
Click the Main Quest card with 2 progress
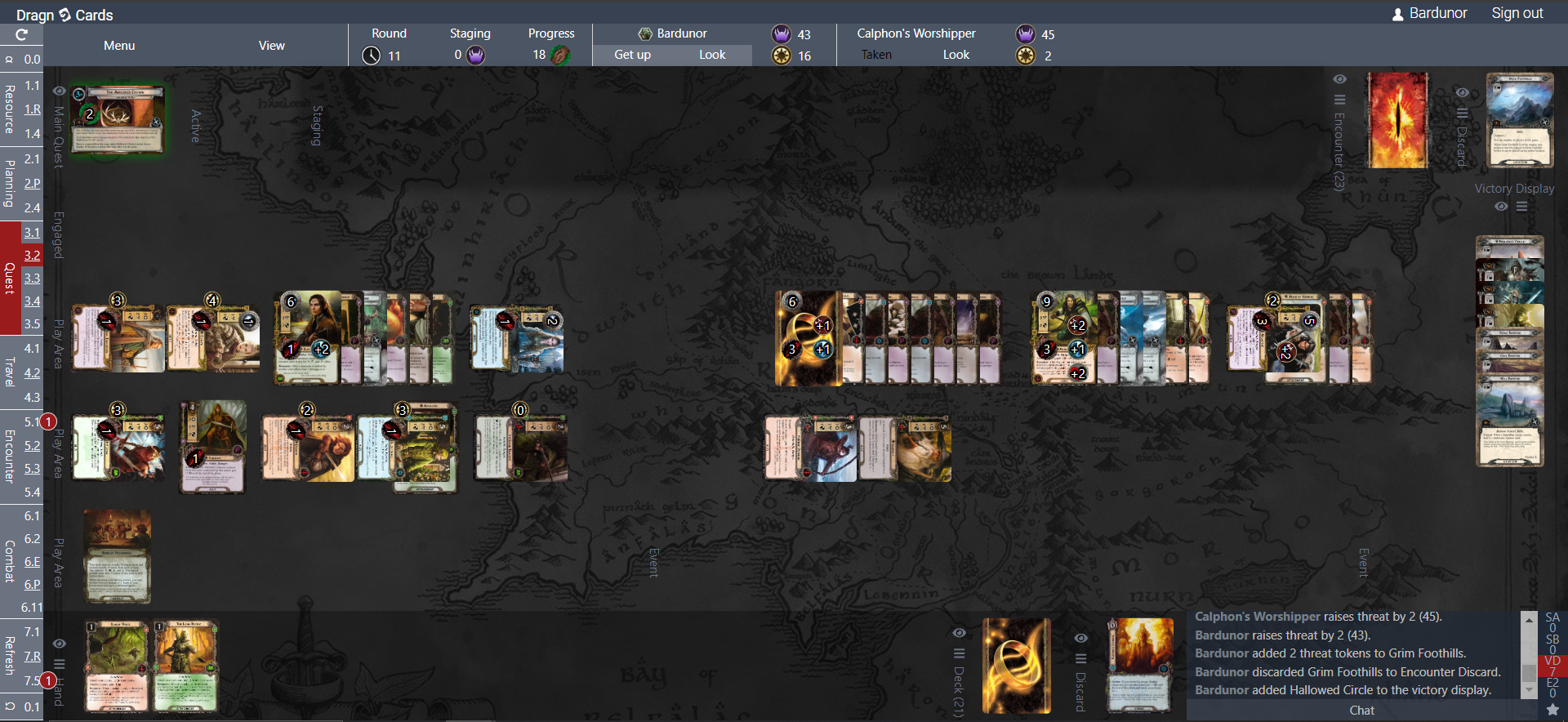(x=118, y=118)
